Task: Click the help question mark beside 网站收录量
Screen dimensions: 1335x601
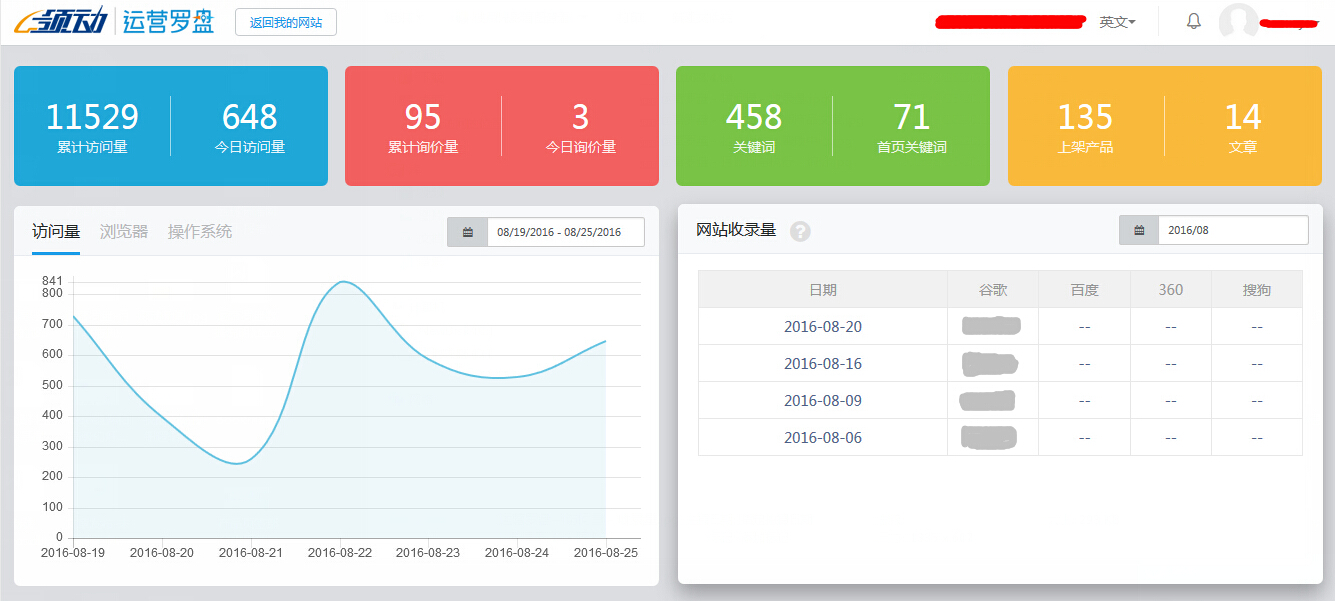Action: [x=800, y=231]
